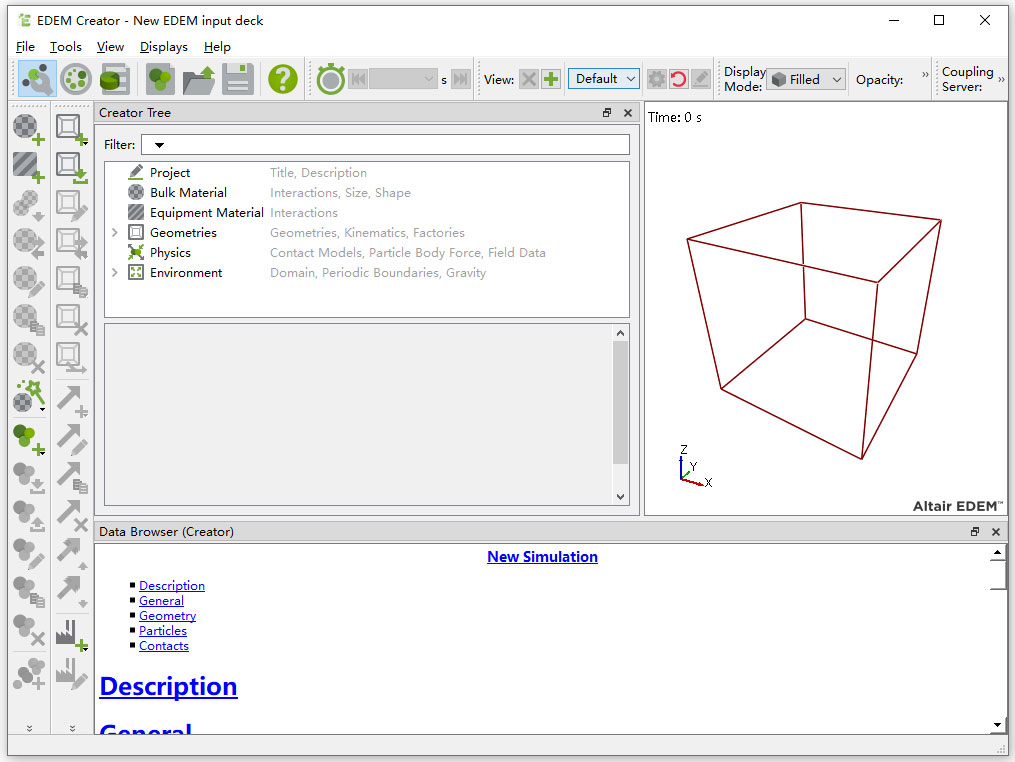Close the Data Browser panel

pyautogui.click(x=996, y=532)
